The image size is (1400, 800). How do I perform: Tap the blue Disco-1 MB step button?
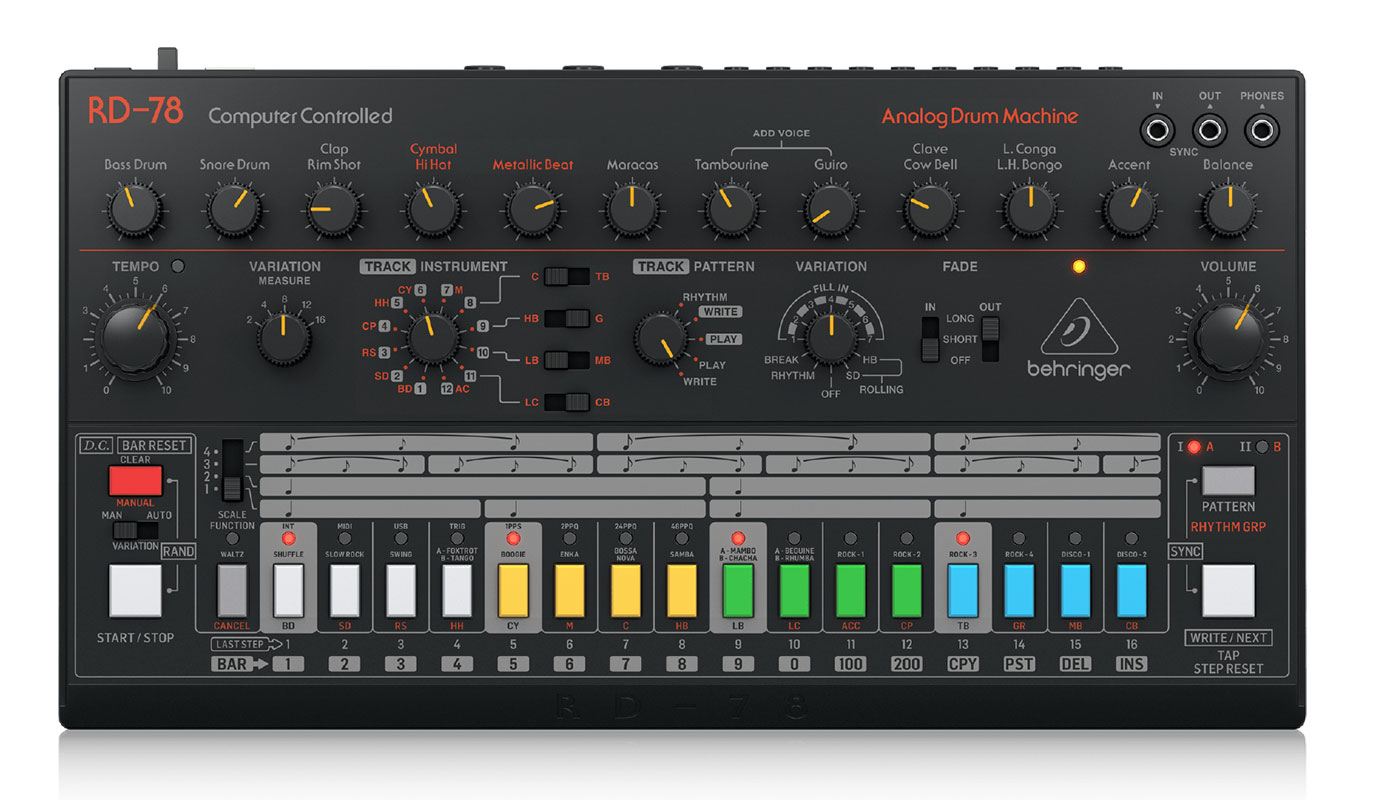point(1075,590)
